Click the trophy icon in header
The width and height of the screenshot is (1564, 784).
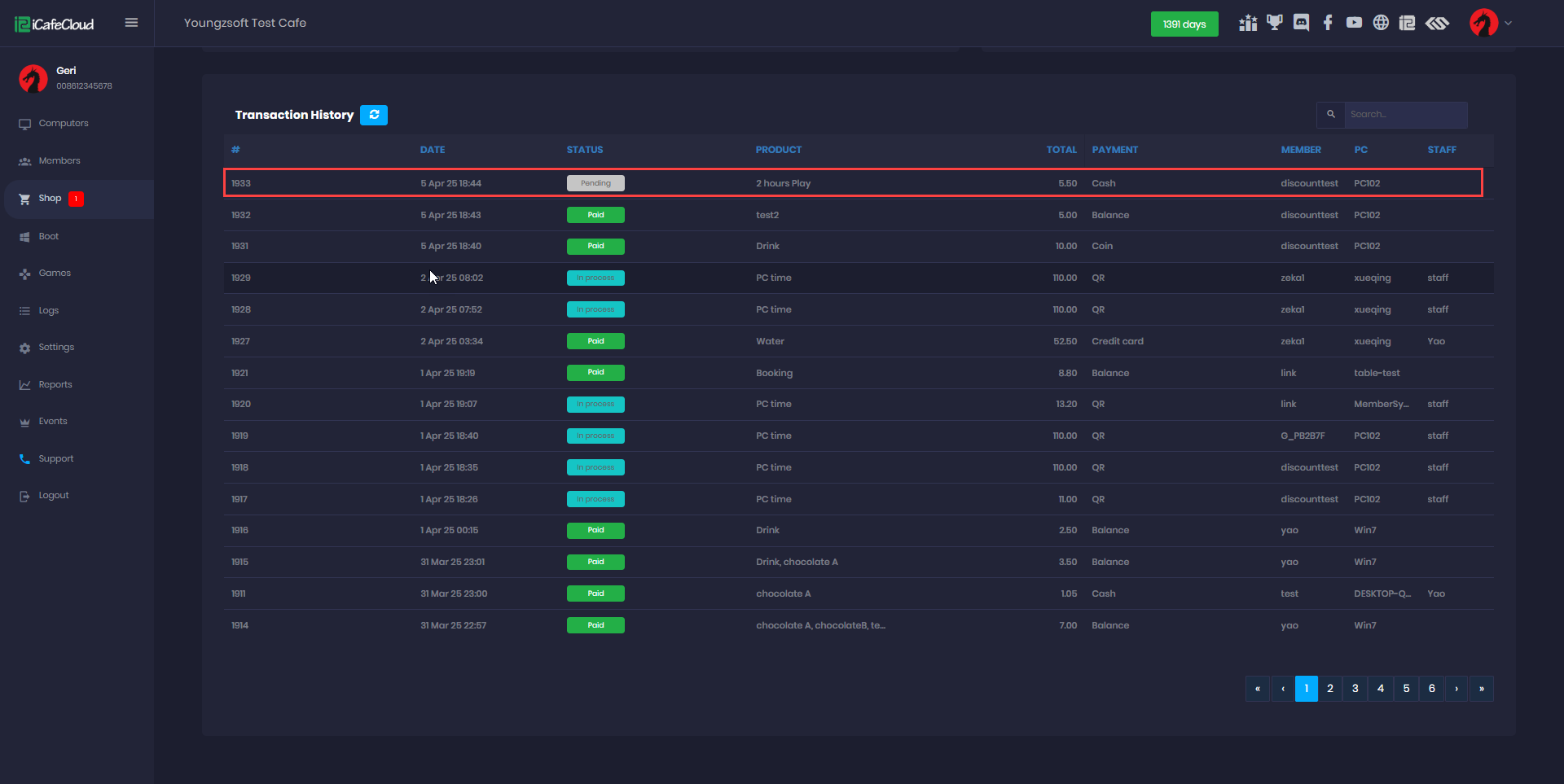(x=1275, y=23)
